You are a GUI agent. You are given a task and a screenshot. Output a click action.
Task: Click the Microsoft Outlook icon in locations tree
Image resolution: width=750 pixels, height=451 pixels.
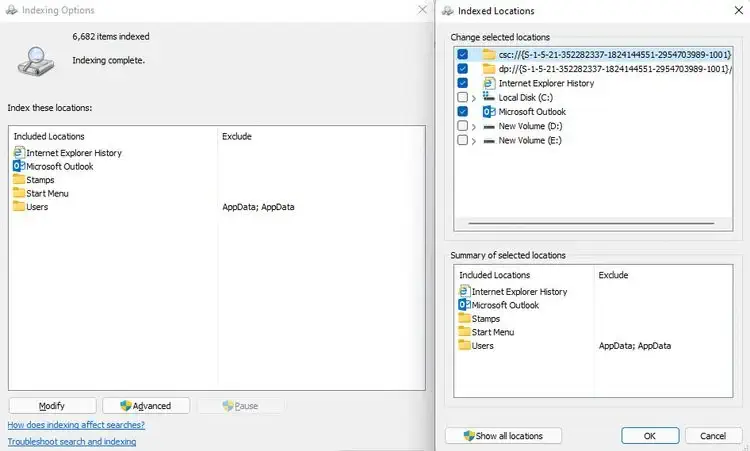point(488,112)
